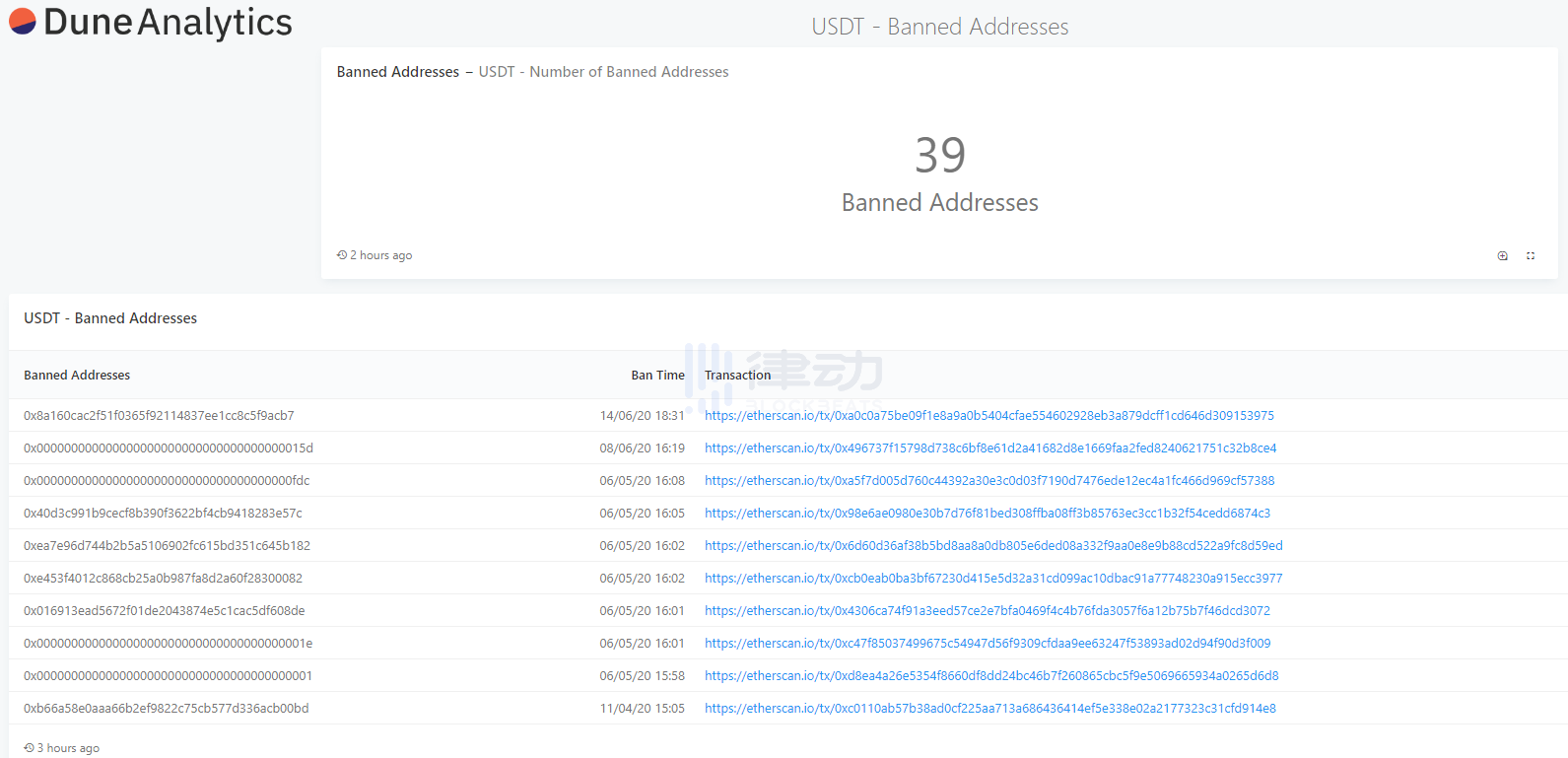Click the 'Transaction' column header
Screen dimensions: 1568x758
pyautogui.click(x=737, y=376)
